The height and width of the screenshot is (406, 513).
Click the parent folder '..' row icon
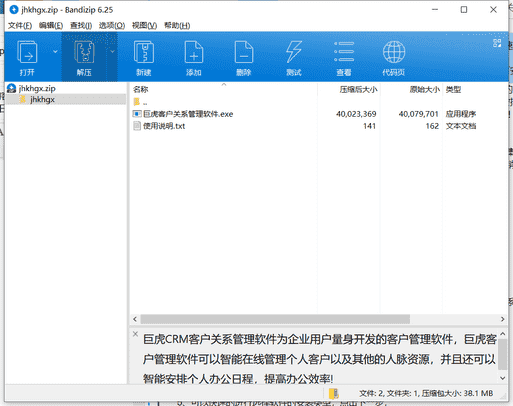click(x=137, y=102)
